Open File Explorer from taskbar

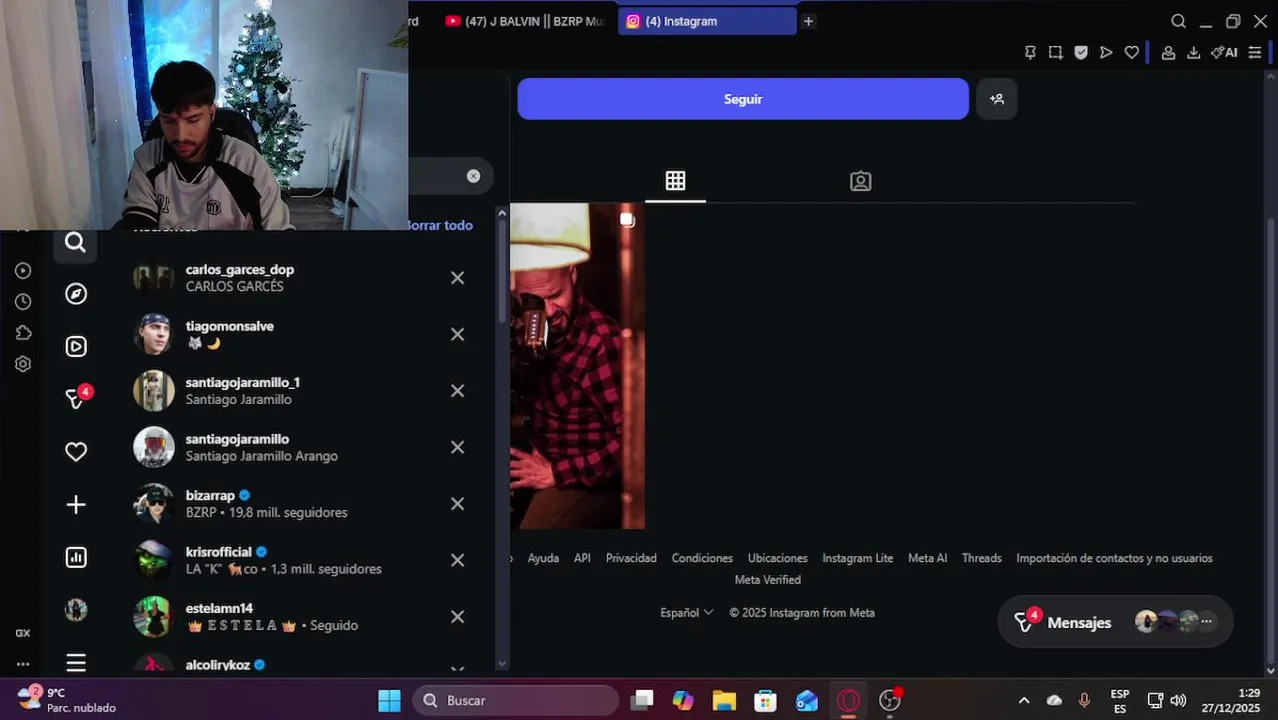pyautogui.click(x=724, y=701)
